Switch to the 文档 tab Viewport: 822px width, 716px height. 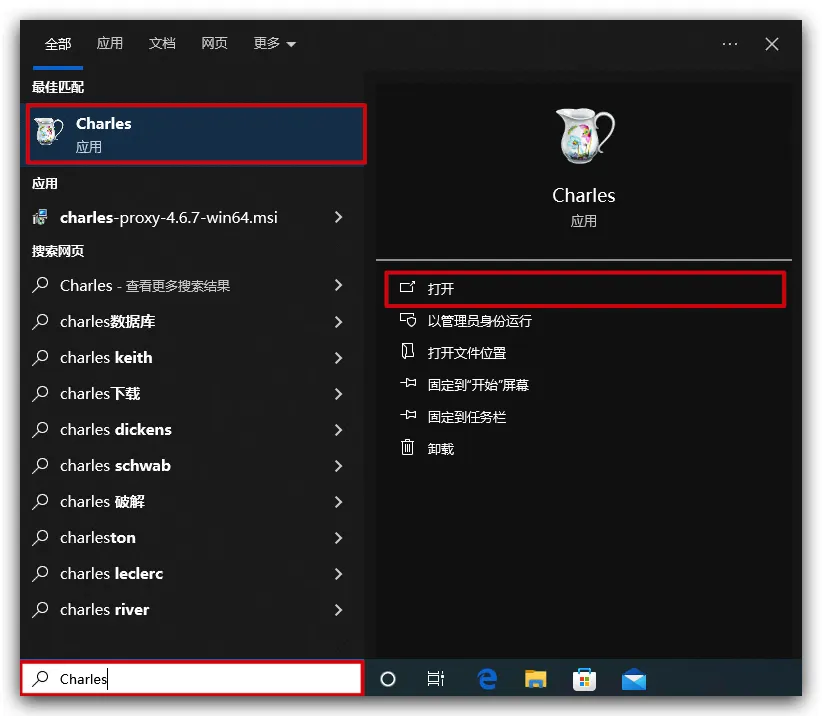tap(162, 44)
